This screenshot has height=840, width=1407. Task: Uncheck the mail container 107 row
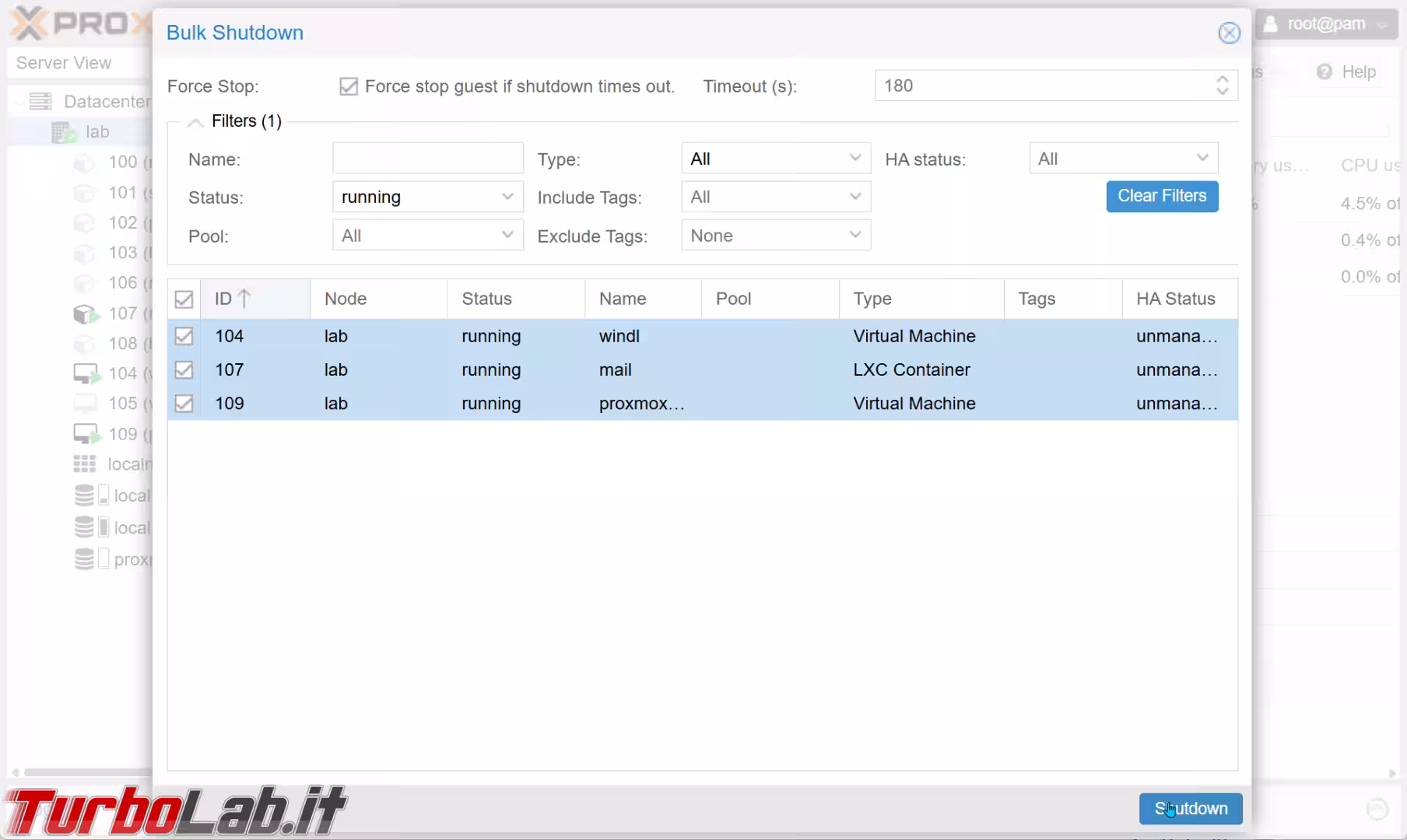click(184, 370)
